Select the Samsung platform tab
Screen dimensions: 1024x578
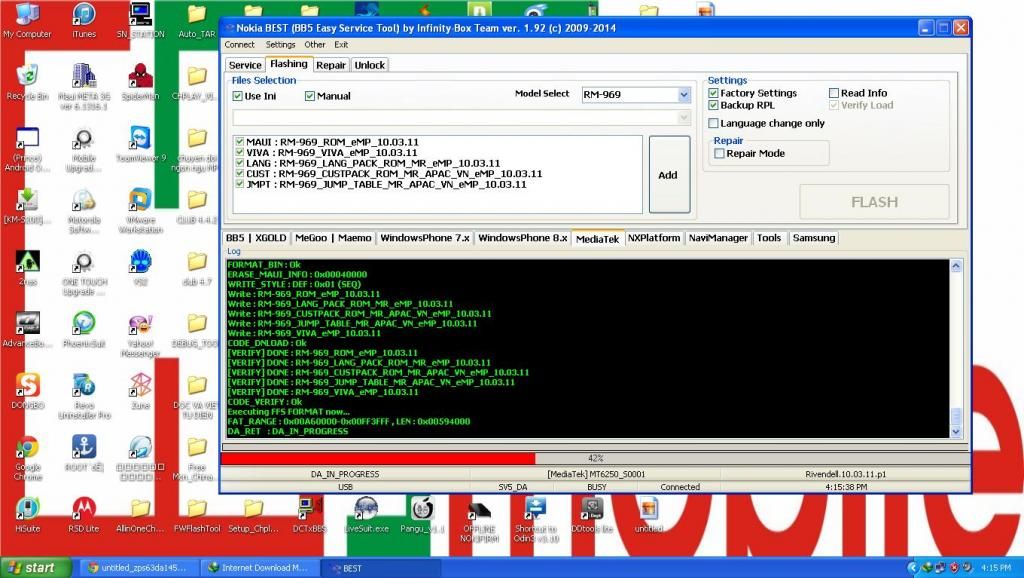pyautogui.click(x=814, y=238)
